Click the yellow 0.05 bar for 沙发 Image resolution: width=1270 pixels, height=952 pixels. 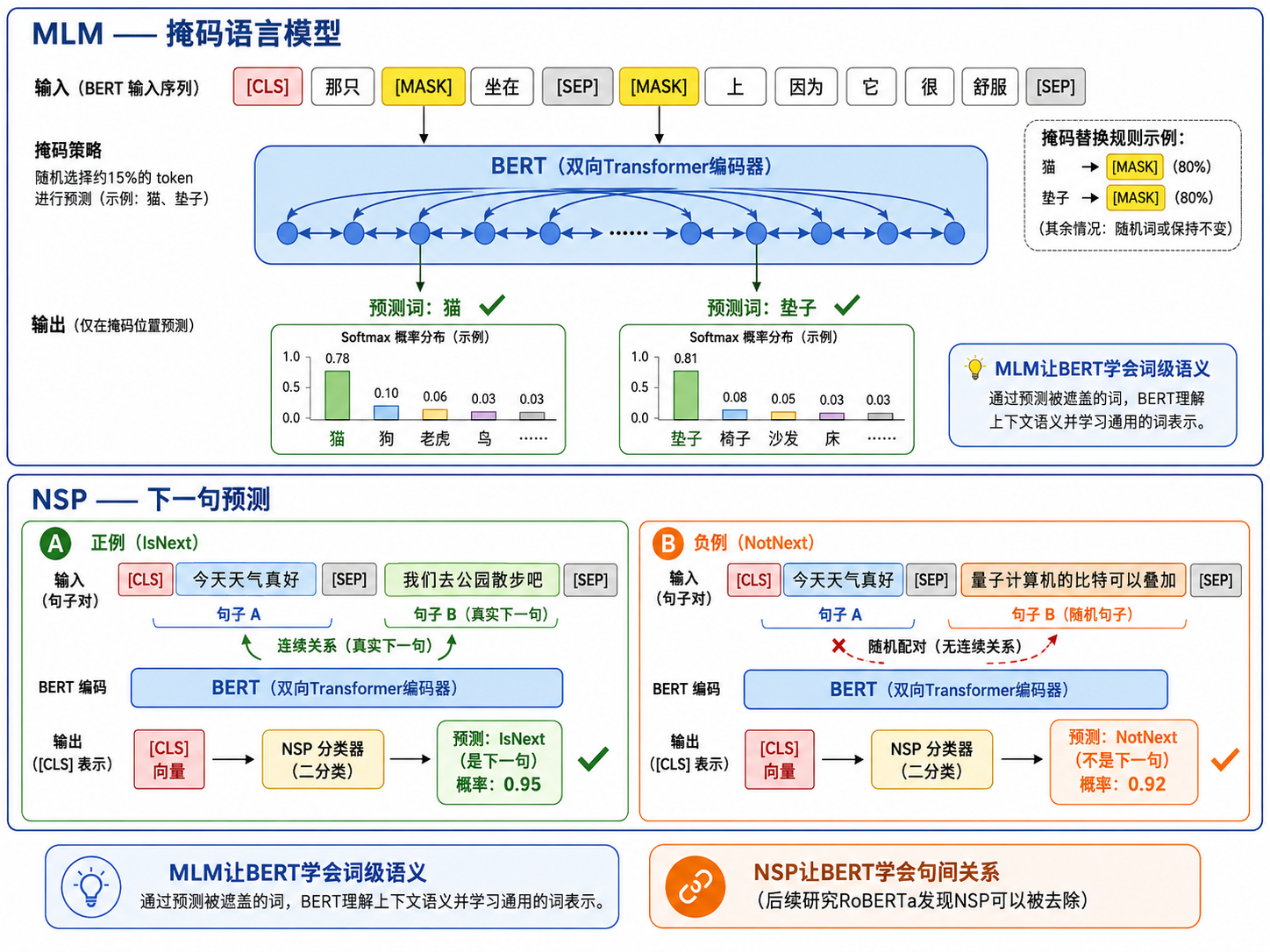[783, 416]
